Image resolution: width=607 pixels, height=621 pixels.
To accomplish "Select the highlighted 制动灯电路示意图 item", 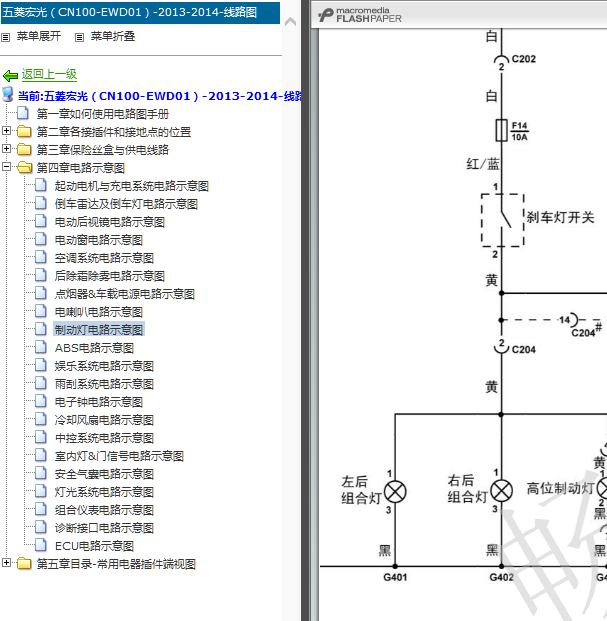I will (x=99, y=330).
